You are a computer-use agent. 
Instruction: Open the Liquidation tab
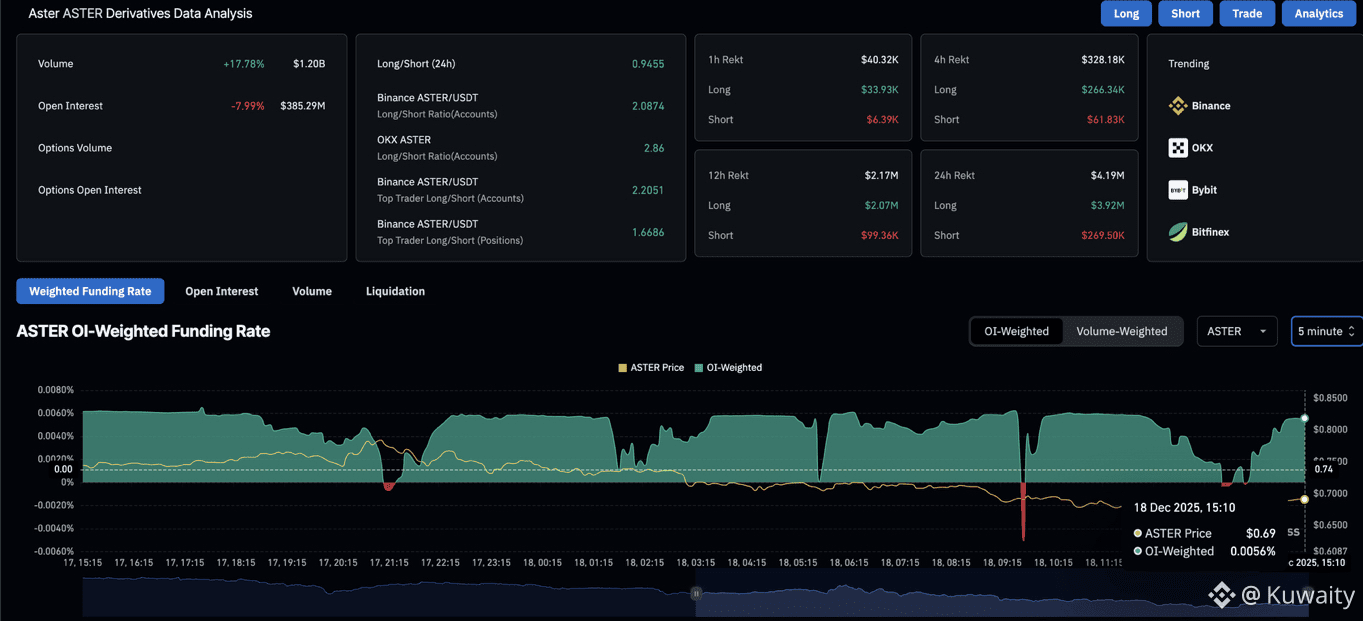click(395, 291)
